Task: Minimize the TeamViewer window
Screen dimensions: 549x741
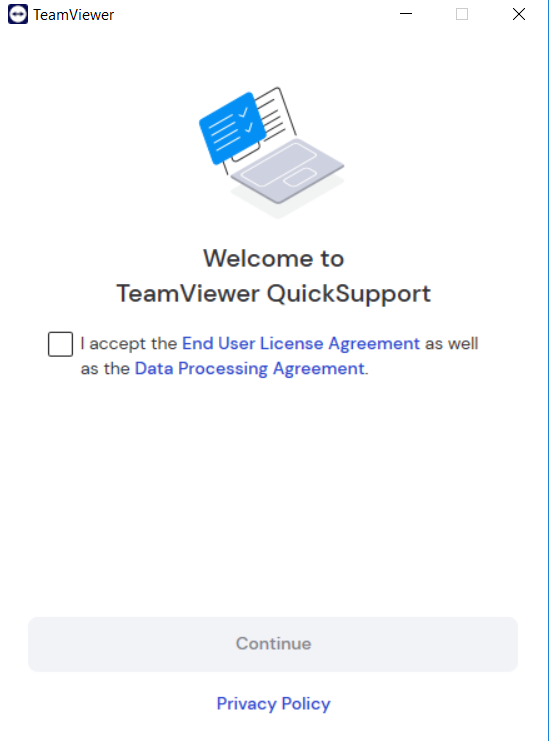Action: [x=406, y=14]
